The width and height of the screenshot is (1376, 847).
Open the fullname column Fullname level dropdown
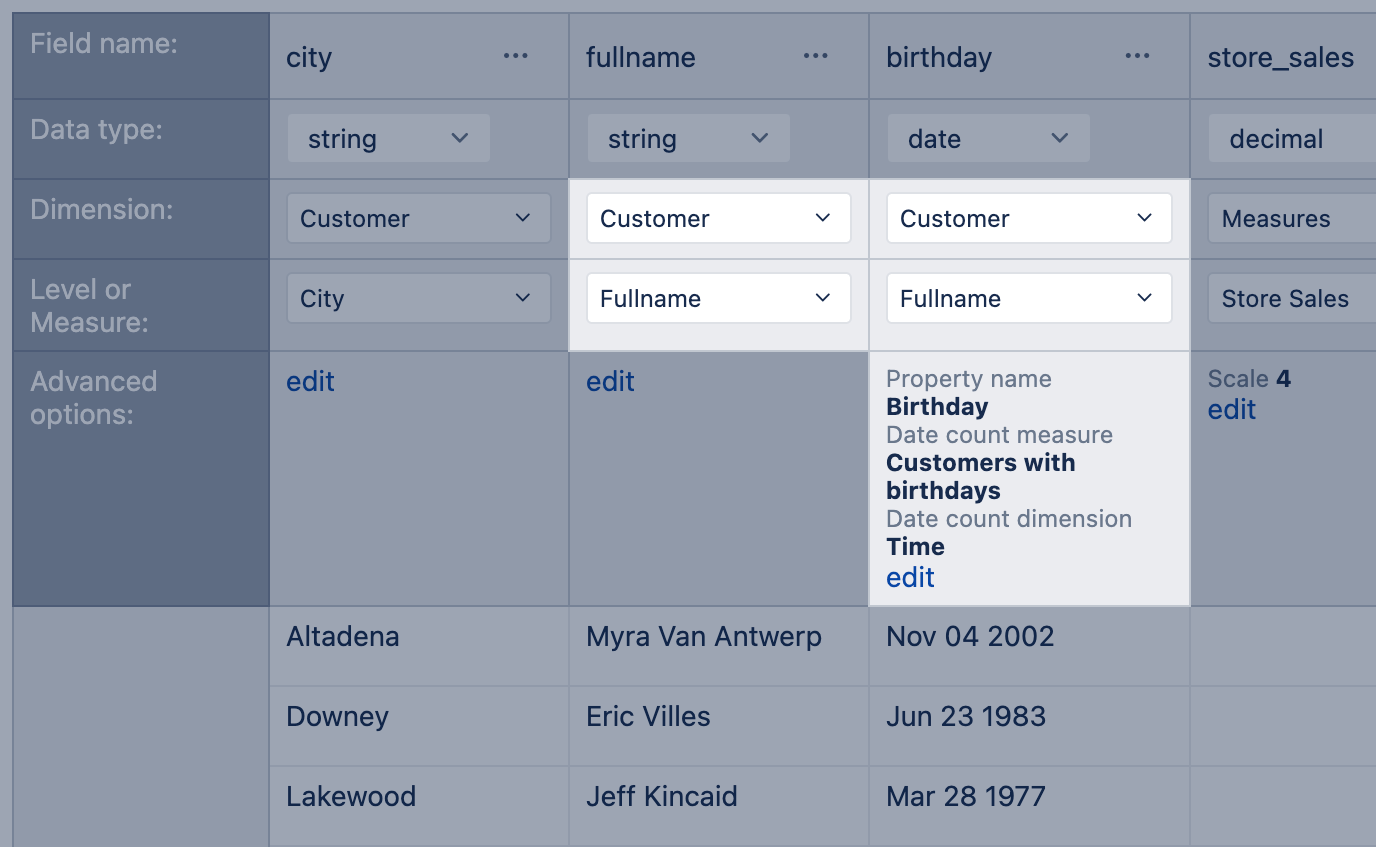pyautogui.click(x=718, y=299)
